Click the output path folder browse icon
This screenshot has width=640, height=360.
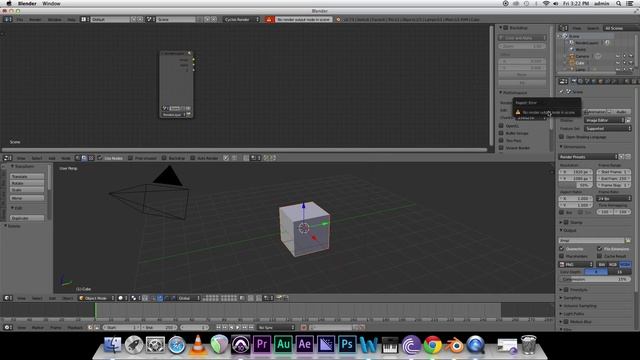pos(628,240)
